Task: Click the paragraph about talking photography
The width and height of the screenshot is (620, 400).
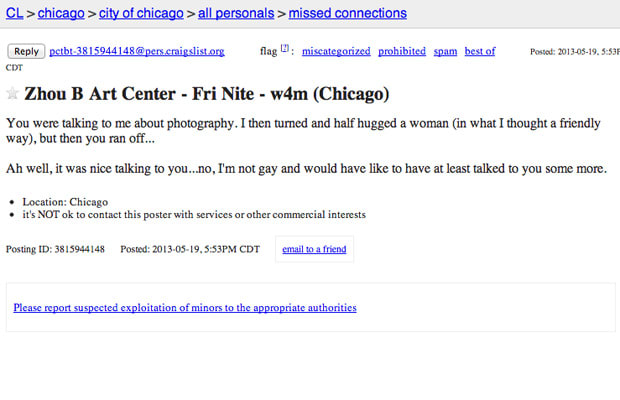Action: click(x=303, y=131)
